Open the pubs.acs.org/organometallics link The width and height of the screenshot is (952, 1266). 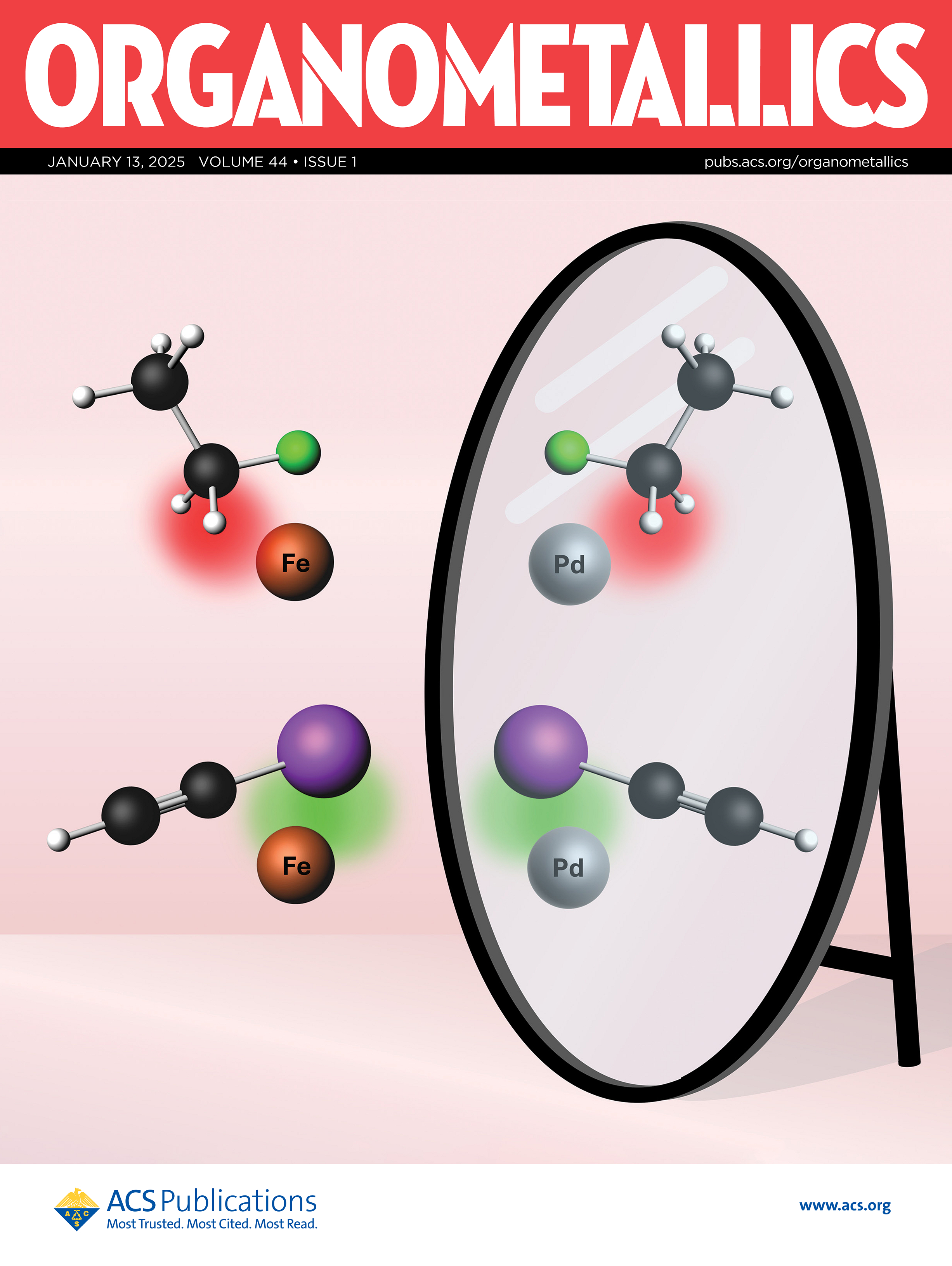point(806,162)
